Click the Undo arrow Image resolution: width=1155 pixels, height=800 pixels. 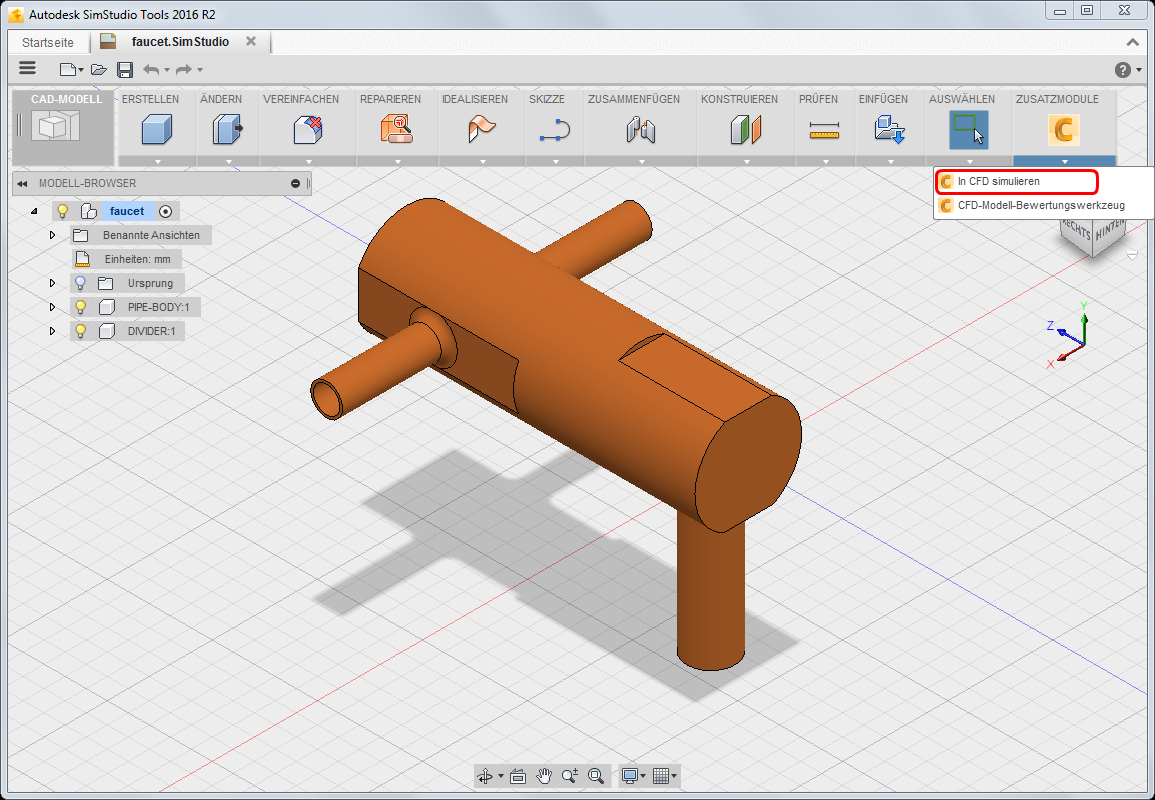point(151,69)
